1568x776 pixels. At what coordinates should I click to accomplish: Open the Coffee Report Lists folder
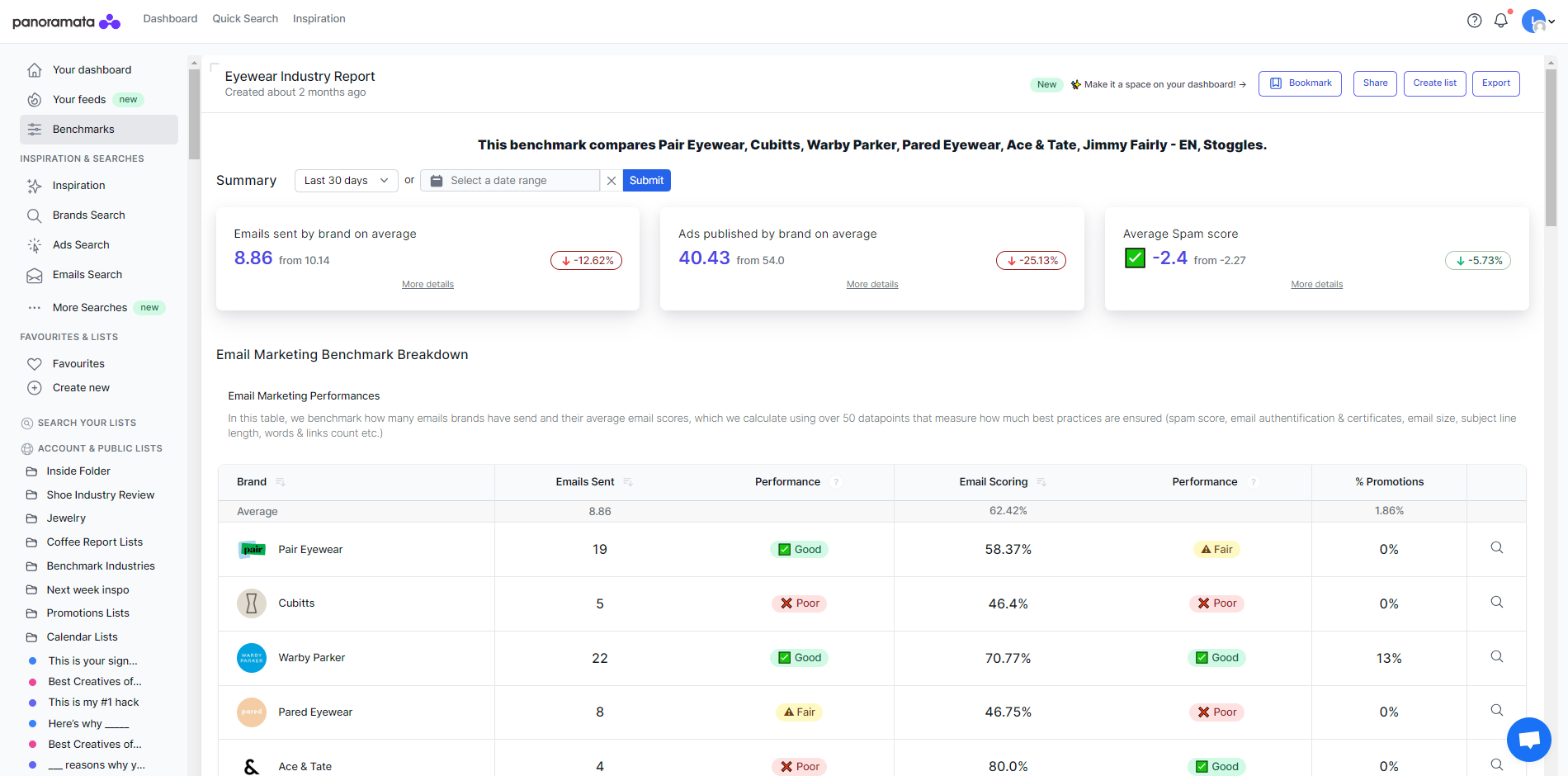[x=94, y=542]
